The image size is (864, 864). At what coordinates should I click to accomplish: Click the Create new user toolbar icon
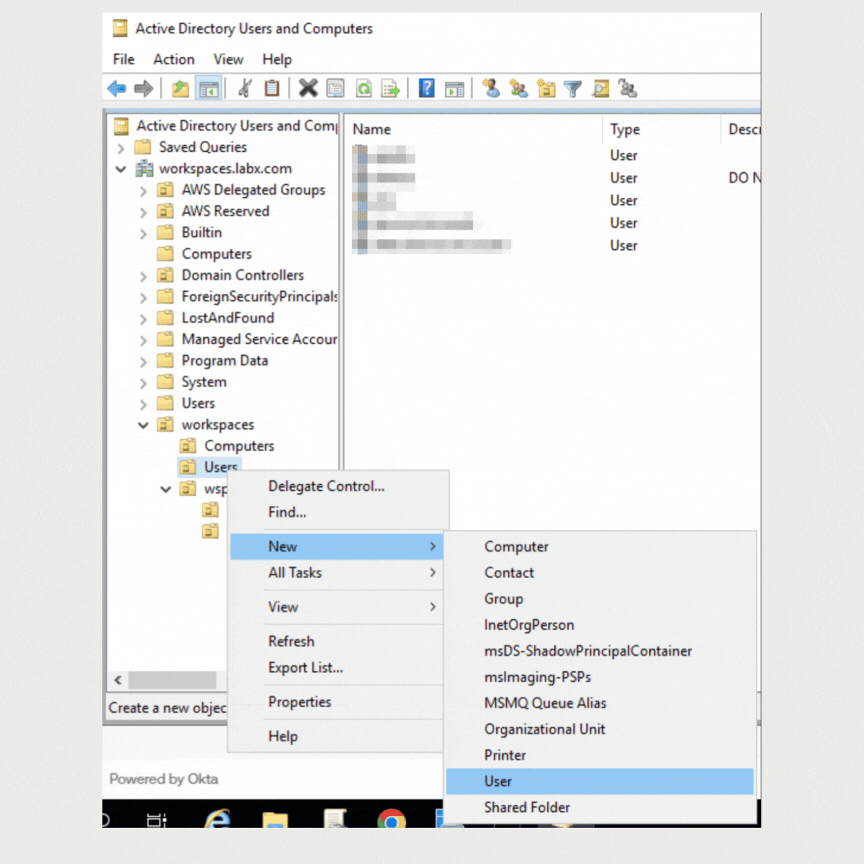pos(491,88)
